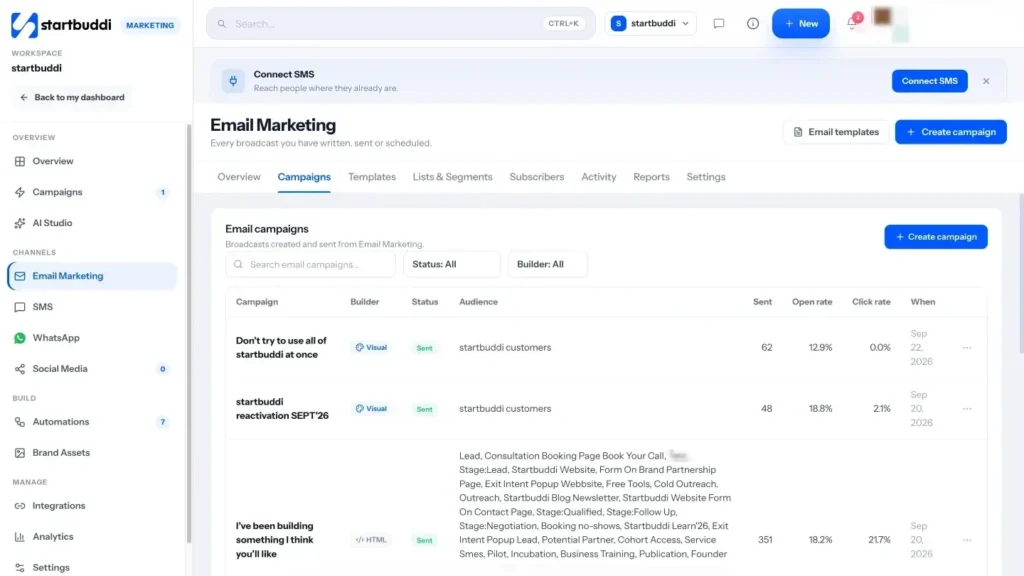Image resolution: width=1024 pixels, height=576 pixels.
Task: Click Back to my dashboard
Action: [72, 97]
